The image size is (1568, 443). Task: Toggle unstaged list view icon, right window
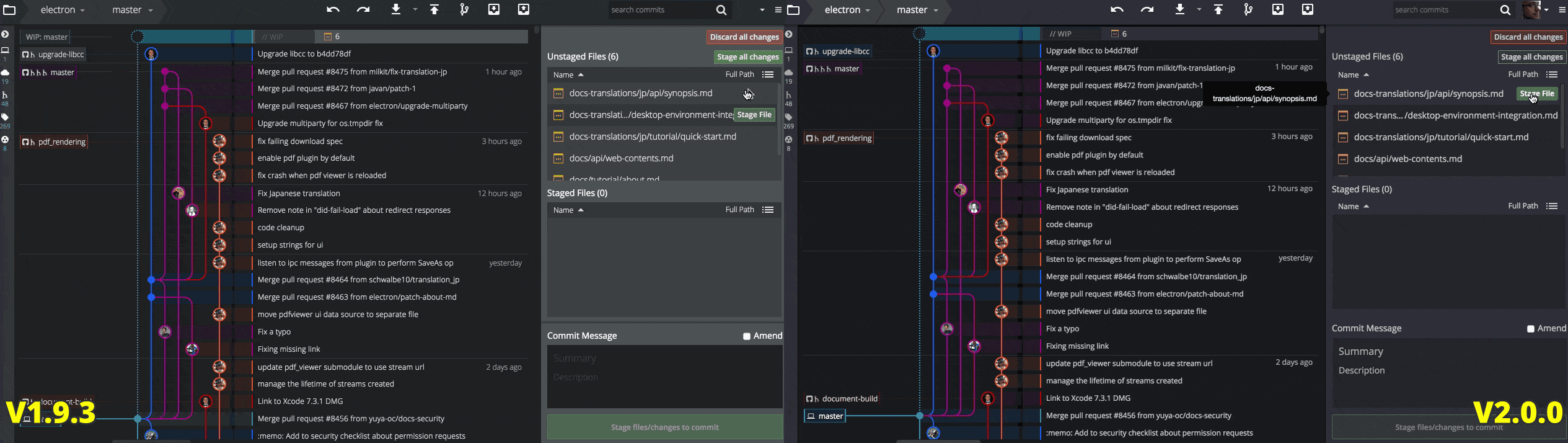click(1552, 74)
